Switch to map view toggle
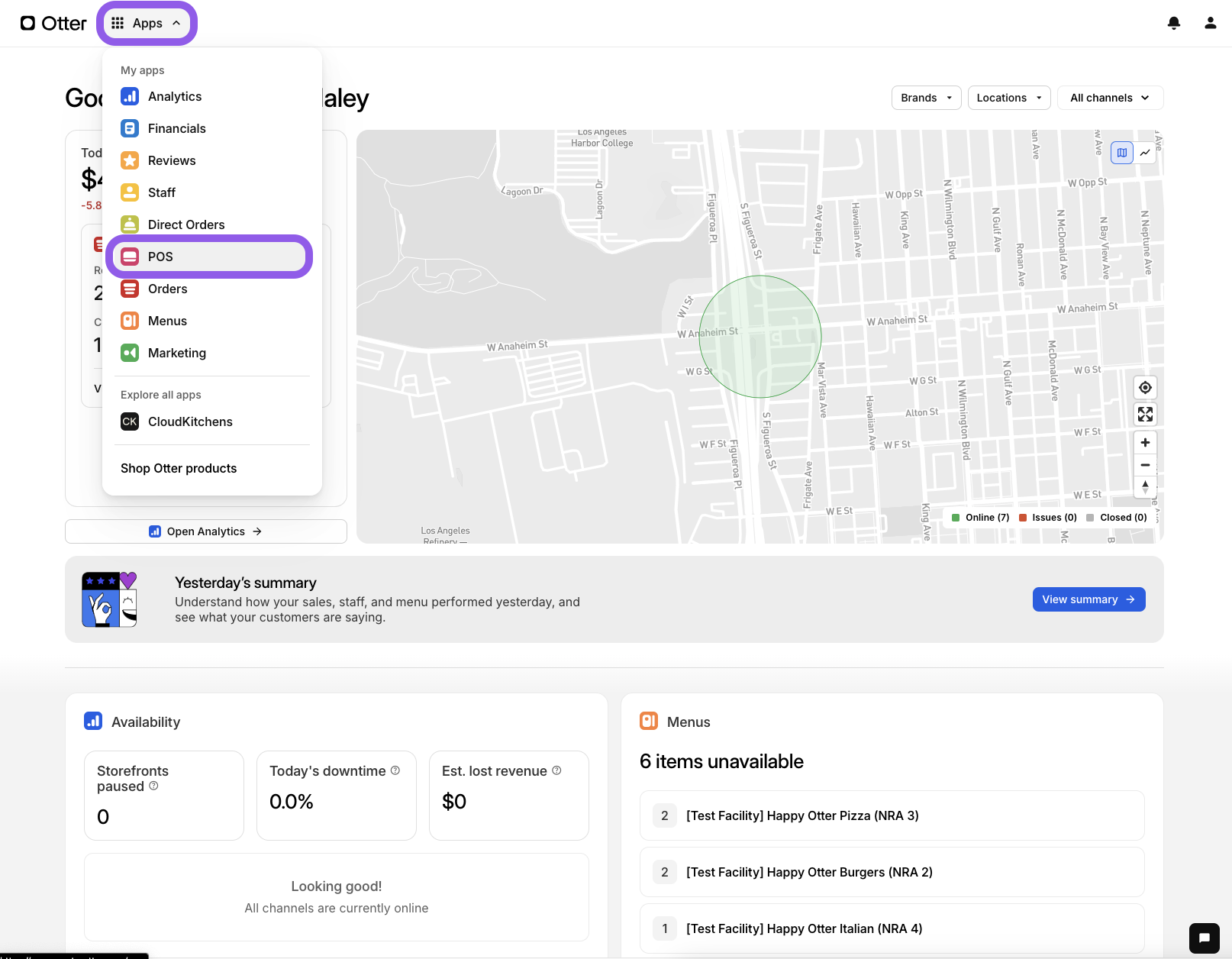Screen dimensions: 1232x959 click(1122, 153)
